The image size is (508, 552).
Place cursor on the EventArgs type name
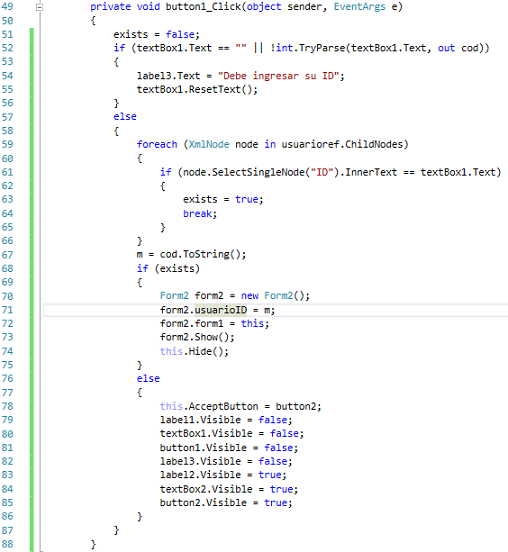coord(359,7)
